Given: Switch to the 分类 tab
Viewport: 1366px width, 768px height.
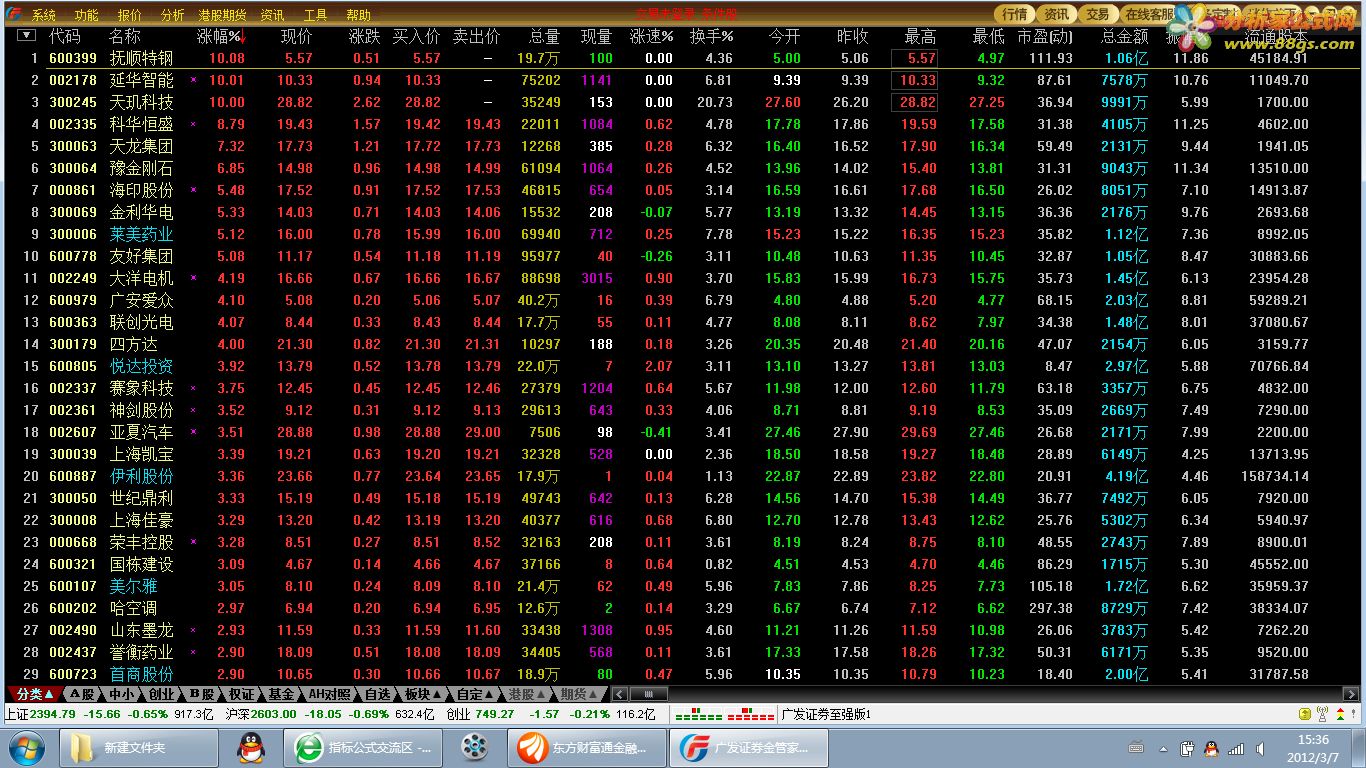Looking at the screenshot, I should point(35,694).
